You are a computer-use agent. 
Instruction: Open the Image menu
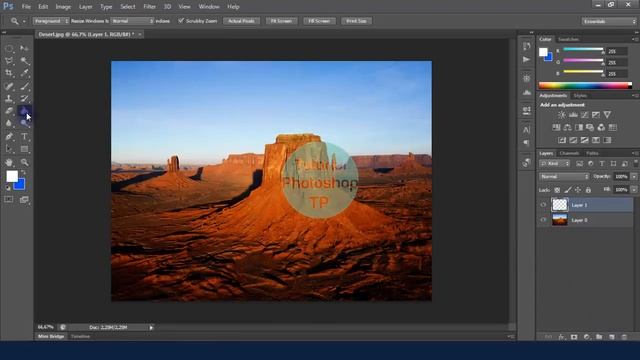coord(63,7)
